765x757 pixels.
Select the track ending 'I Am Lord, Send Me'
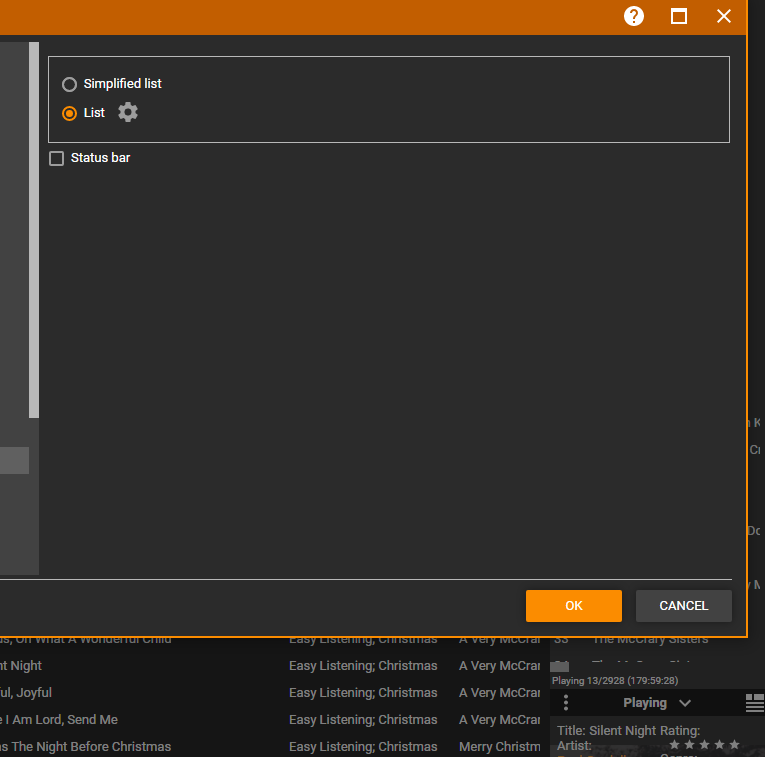point(60,720)
